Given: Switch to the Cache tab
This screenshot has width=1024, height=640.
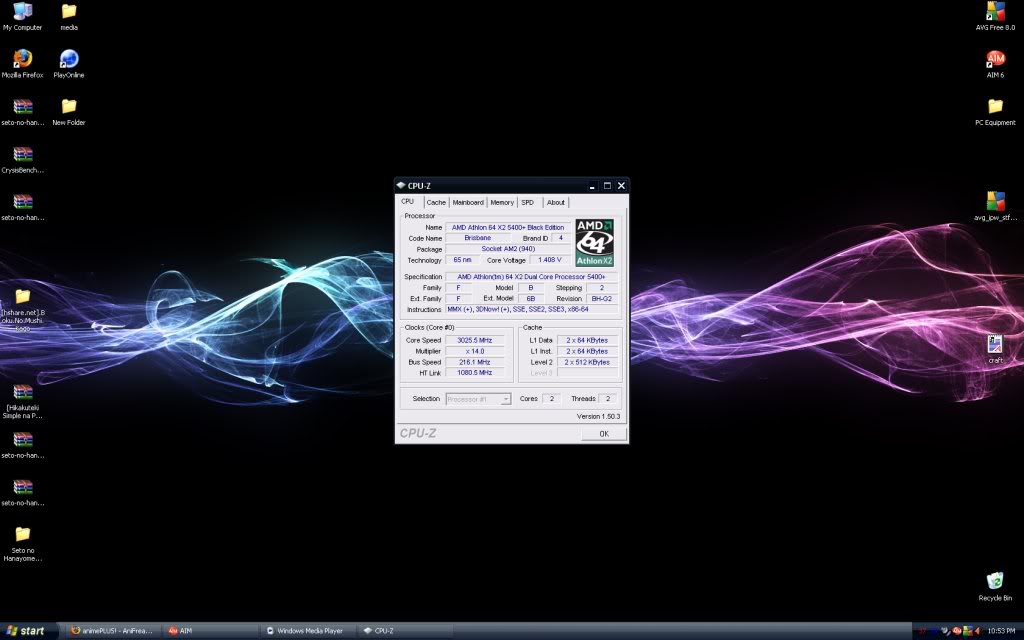Looking at the screenshot, I should 436,202.
